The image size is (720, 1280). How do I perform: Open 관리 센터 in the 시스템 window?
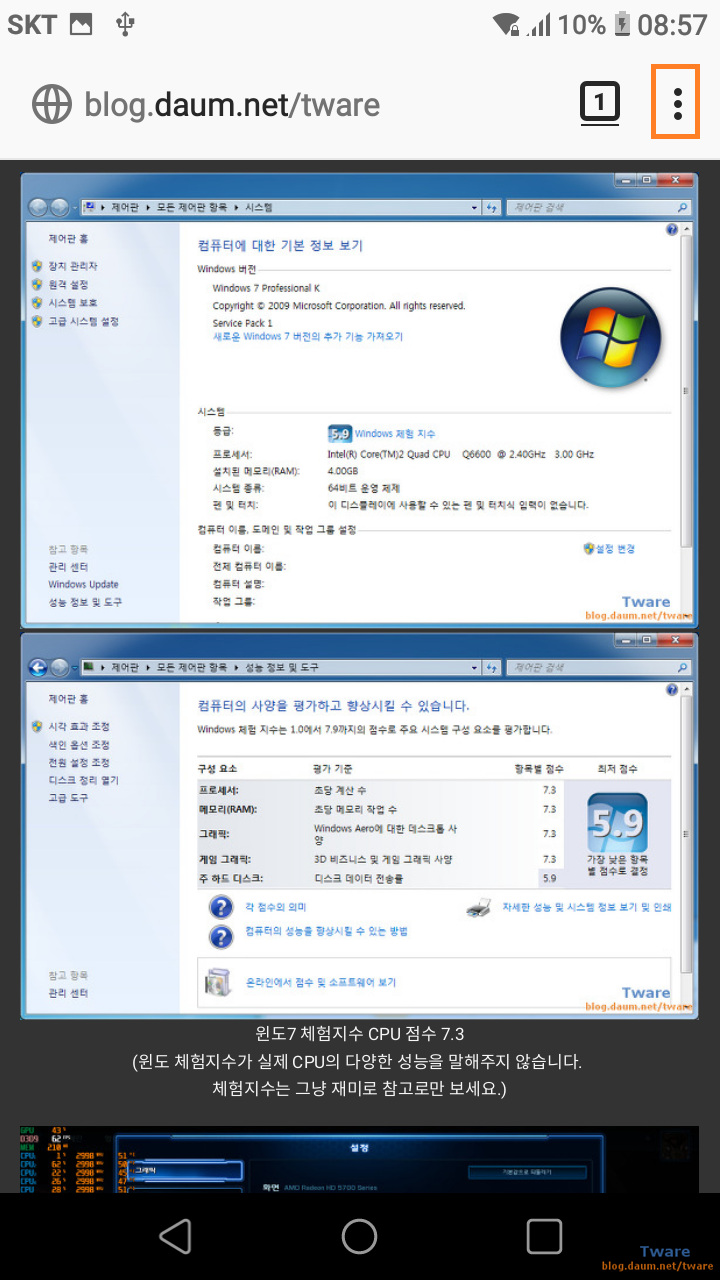[68, 567]
